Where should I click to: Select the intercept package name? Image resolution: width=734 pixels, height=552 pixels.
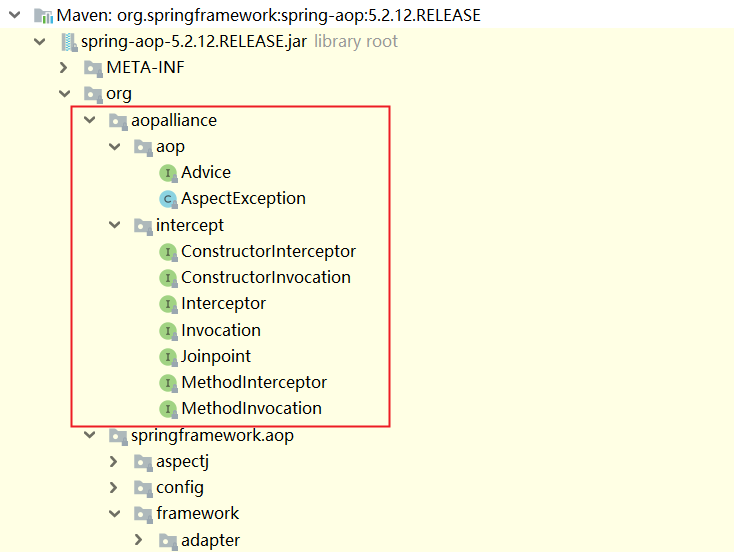click(x=190, y=226)
